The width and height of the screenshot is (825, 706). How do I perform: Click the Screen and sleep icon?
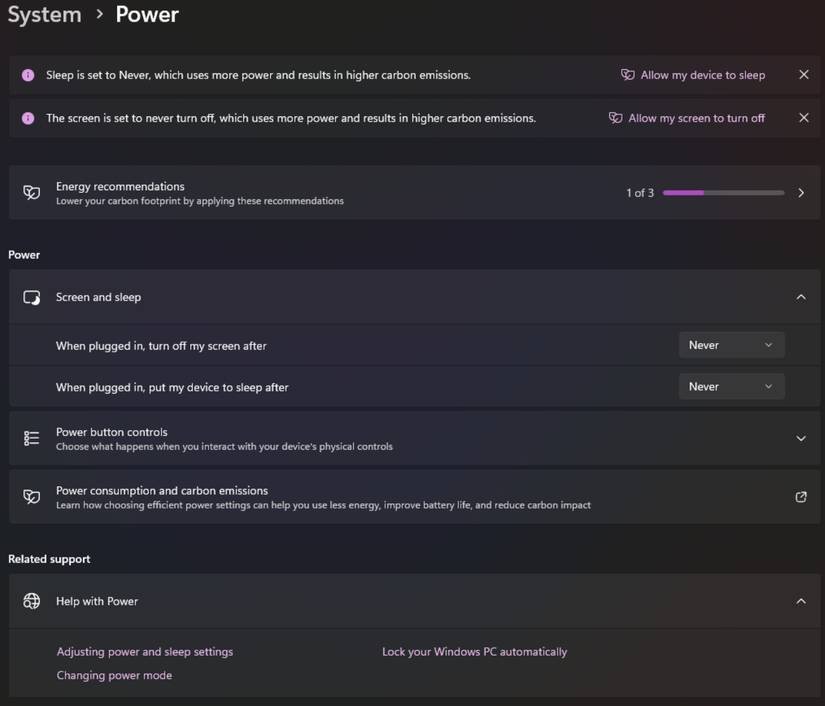click(32, 297)
